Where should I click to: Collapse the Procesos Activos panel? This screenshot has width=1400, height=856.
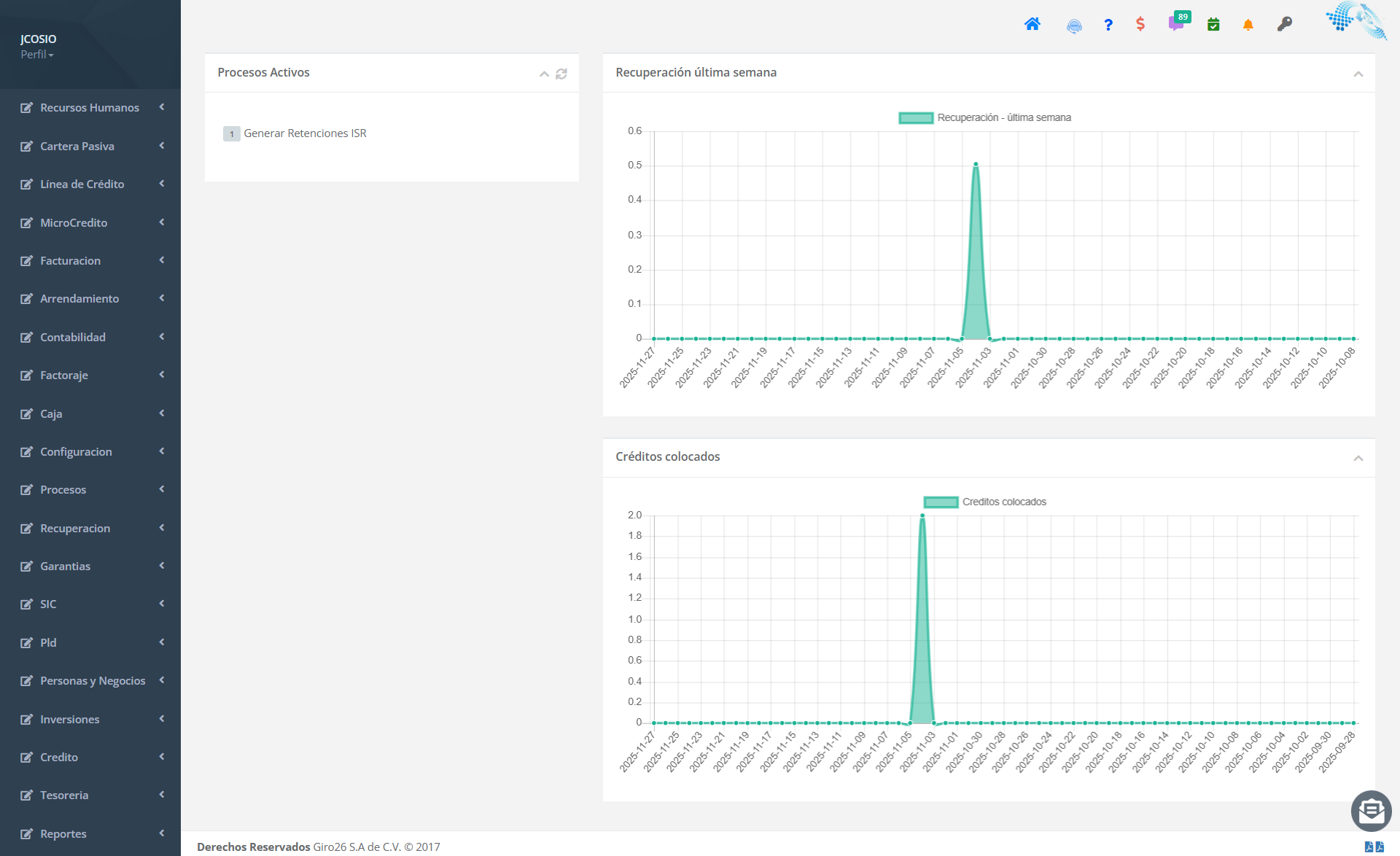[544, 74]
